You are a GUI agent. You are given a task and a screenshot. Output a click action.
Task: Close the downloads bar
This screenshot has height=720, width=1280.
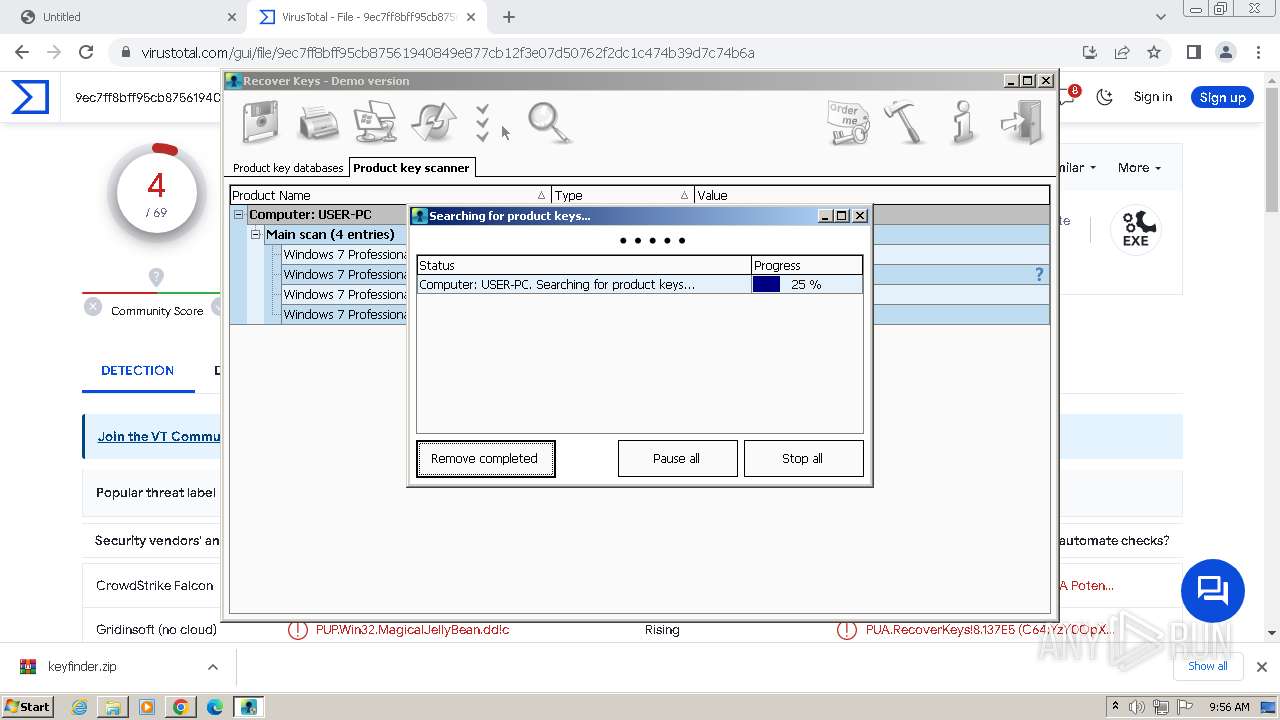(x=1262, y=667)
